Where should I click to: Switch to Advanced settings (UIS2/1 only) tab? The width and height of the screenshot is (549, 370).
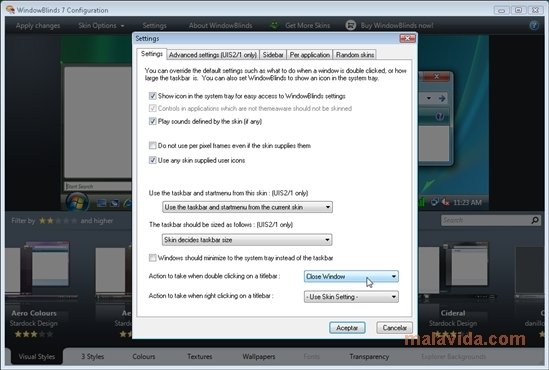(x=213, y=55)
